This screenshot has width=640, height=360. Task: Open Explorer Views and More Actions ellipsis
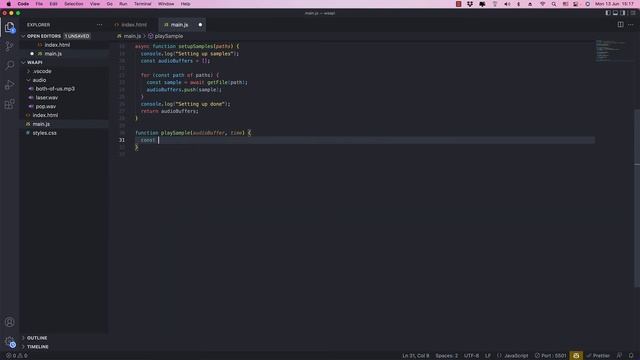[100, 24]
